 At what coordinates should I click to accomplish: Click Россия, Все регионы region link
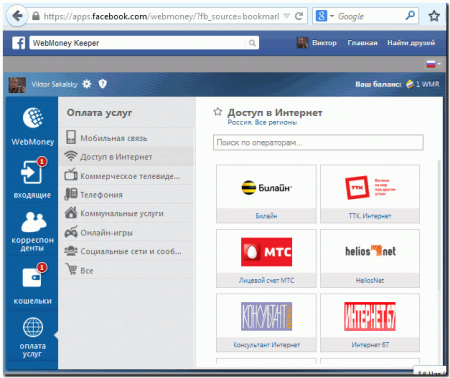(x=262, y=122)
